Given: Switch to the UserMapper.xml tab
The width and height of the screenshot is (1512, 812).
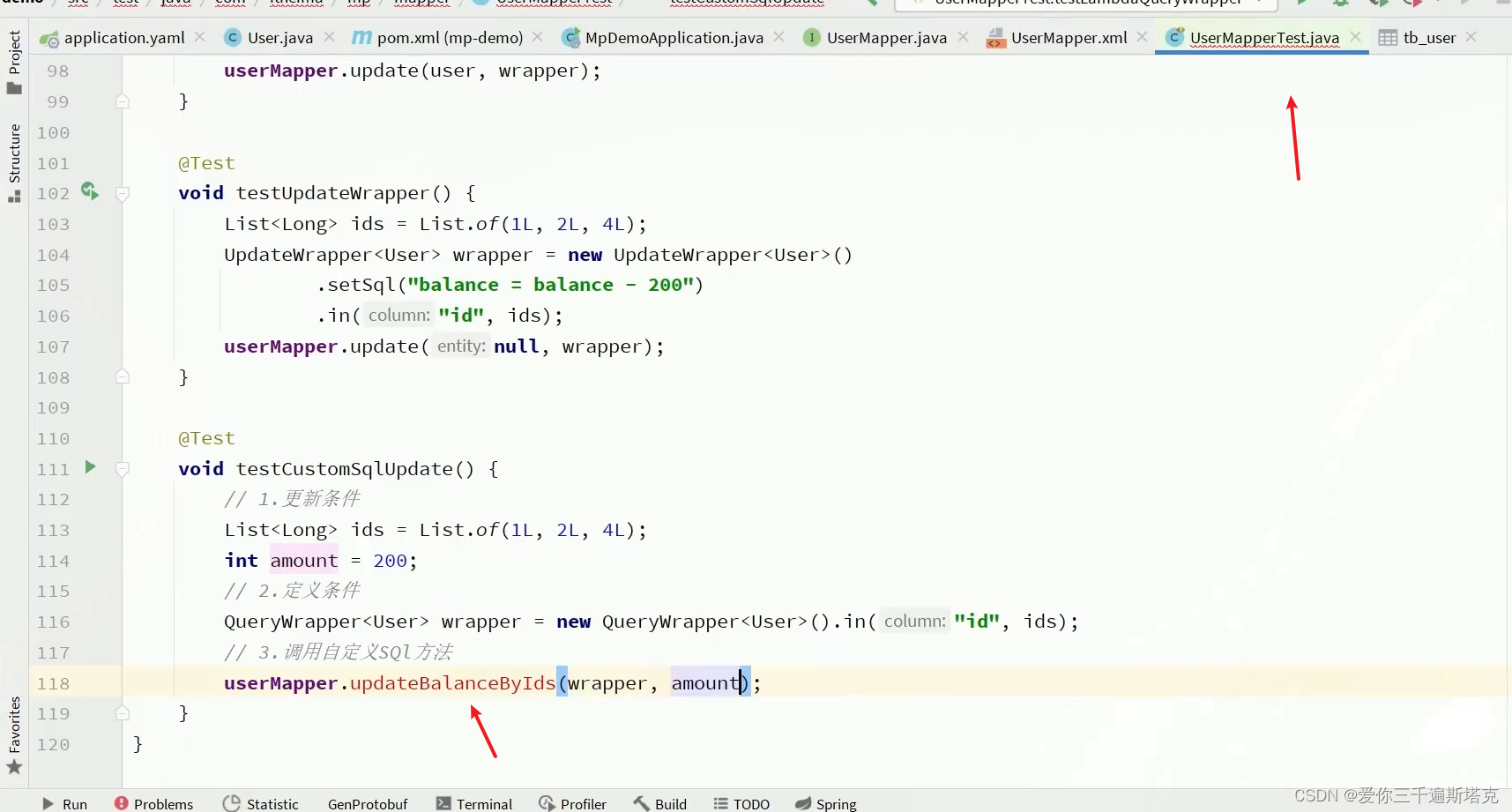Looking at the screenshot, I should [1067, 37].
